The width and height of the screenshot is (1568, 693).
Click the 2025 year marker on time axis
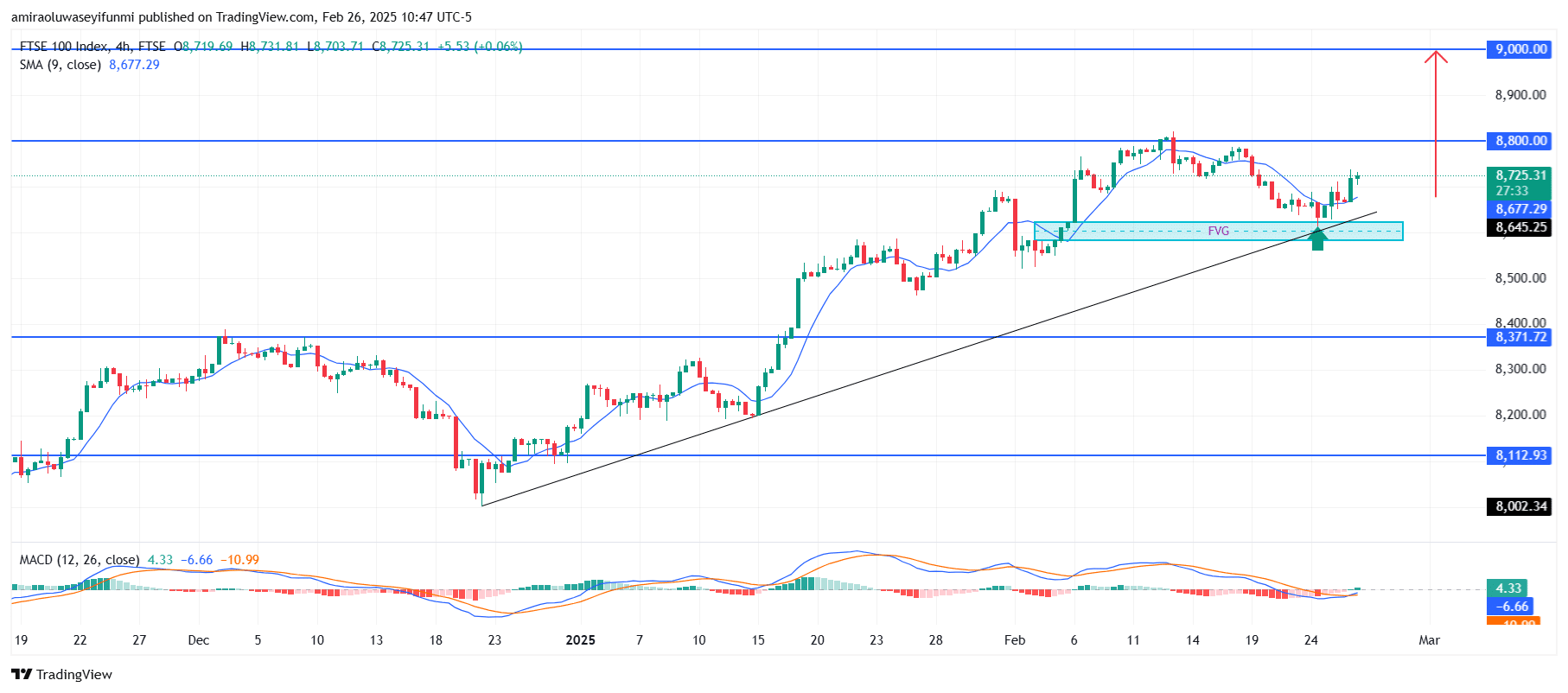[x=581, y=640]
